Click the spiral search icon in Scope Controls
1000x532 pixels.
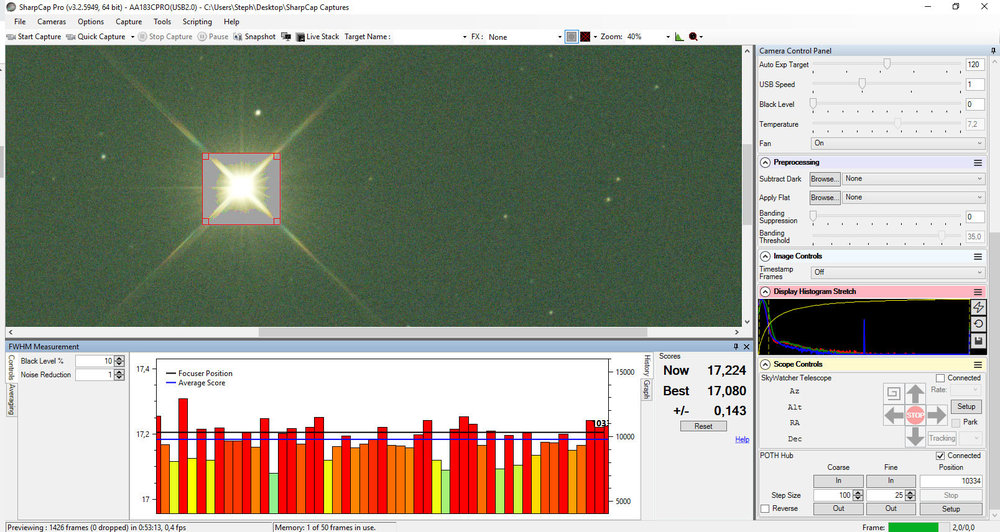point(892,393)
